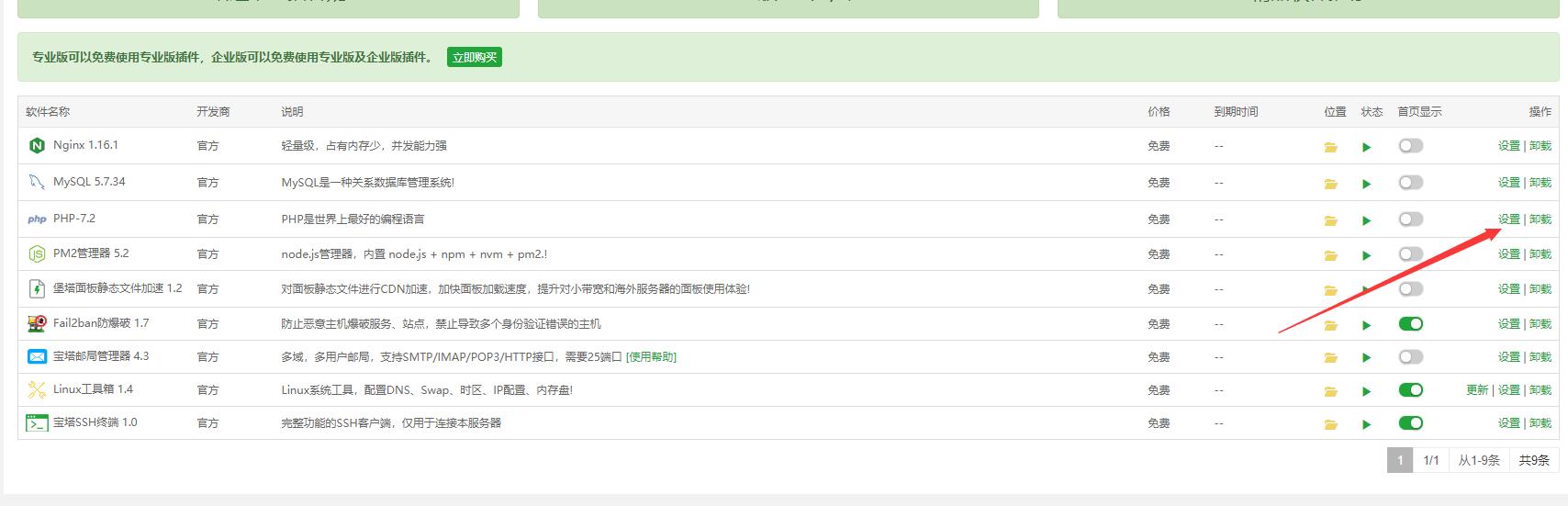This screenshot has width=1568, height=506.
Task: Click the Nginx running status play icon
Action: (x=1366, y=147)
